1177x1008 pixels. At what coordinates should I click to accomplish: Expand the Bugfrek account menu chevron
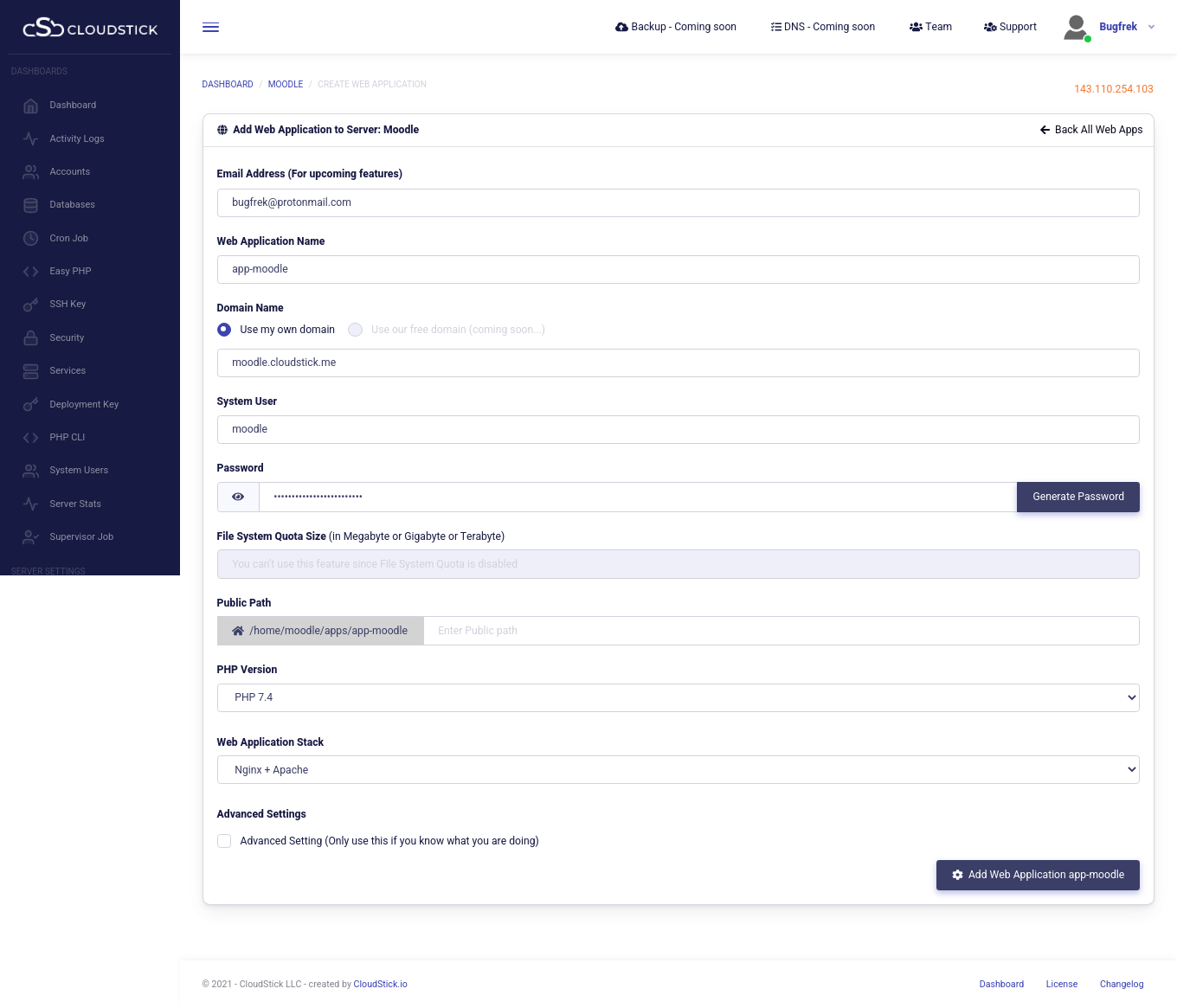[1151, 27]
